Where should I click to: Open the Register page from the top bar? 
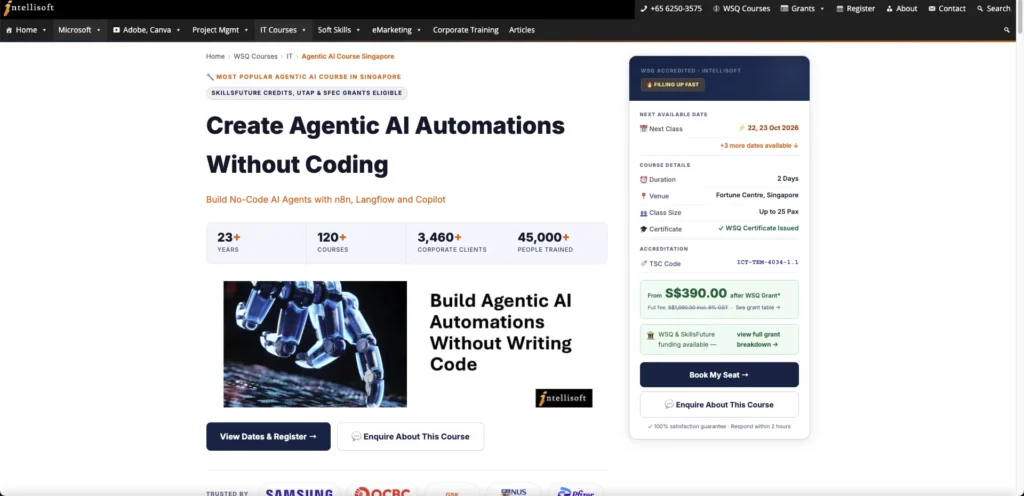coord(855,8)
